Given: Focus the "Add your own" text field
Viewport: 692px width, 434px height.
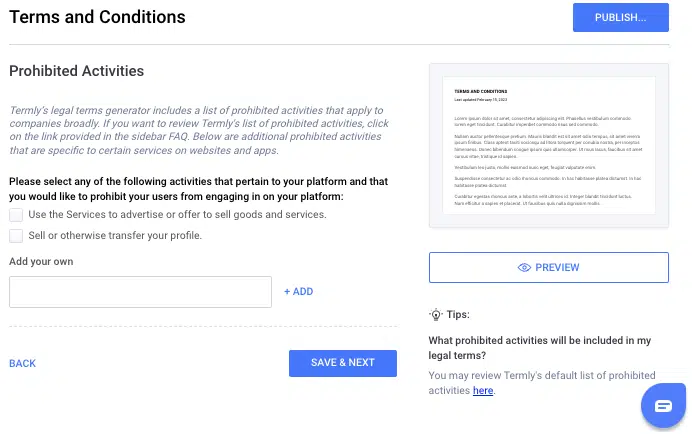Looking at the screenshot, I should (x=140, y=292).
